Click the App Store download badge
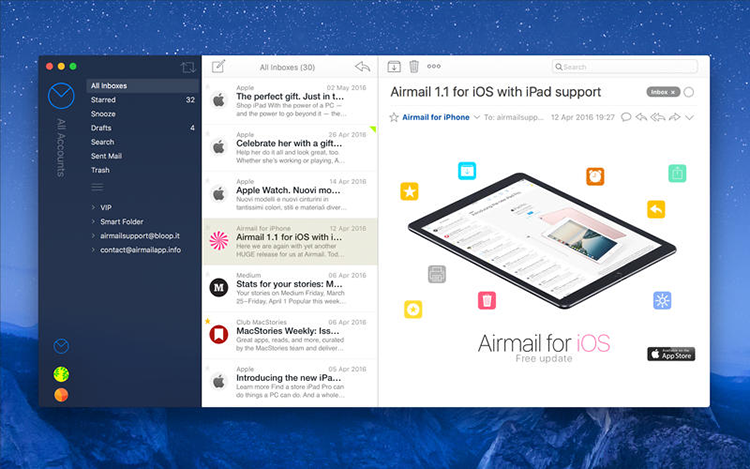This screenshot has height=469, width=750. pos(671,354)
